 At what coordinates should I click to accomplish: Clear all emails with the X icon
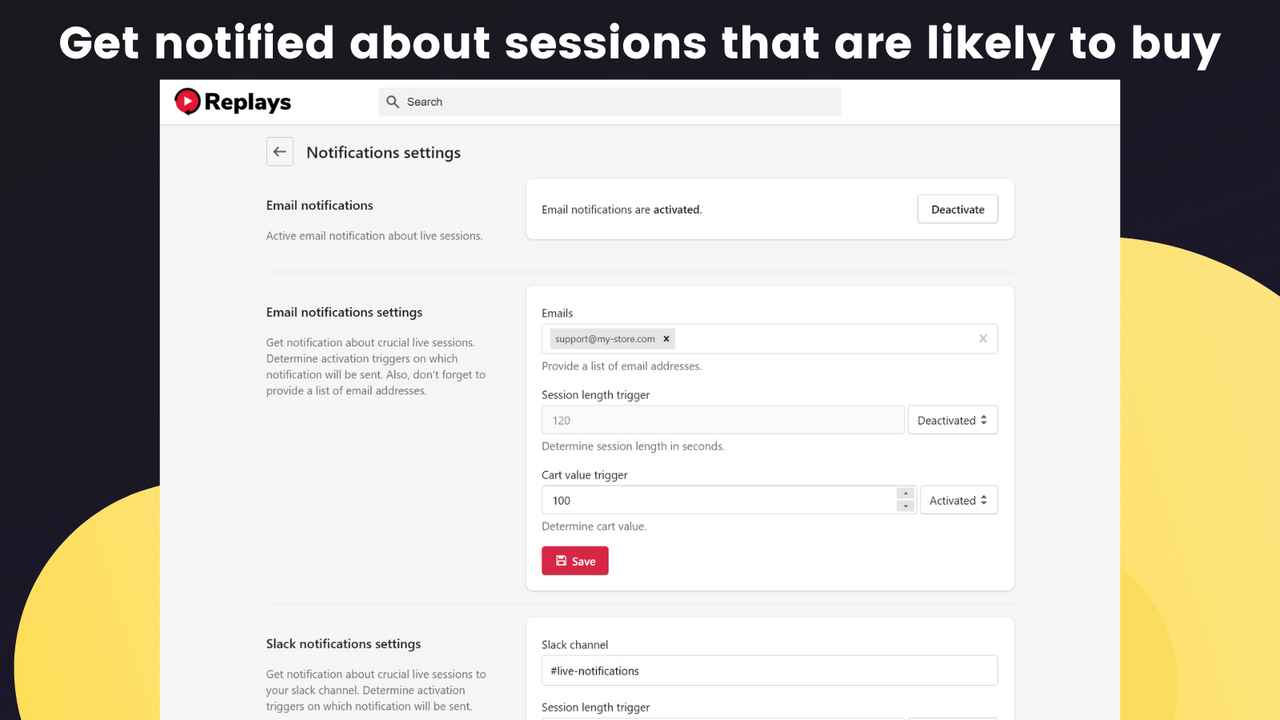pyautogui.click(x=983, y=339)
